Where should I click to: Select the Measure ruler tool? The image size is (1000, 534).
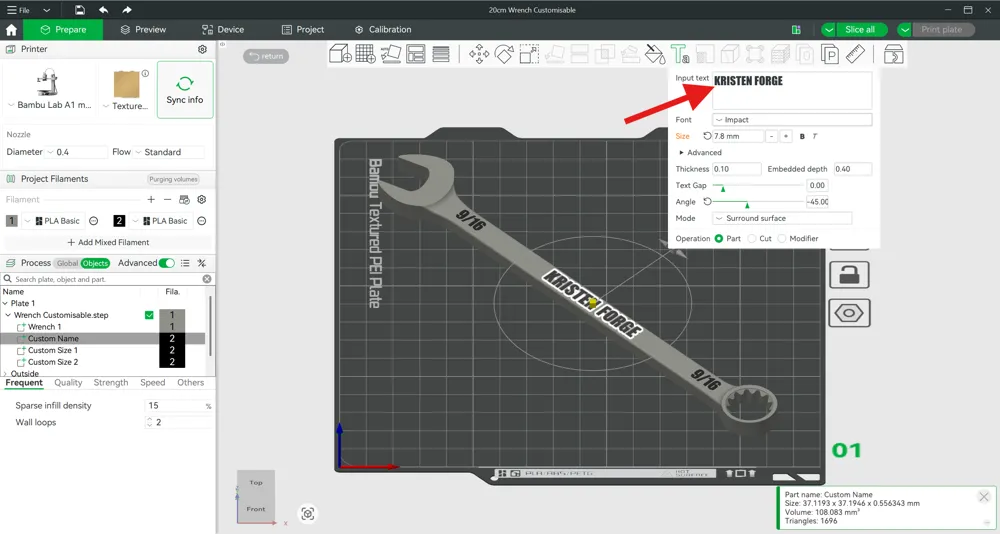(855, 54)
